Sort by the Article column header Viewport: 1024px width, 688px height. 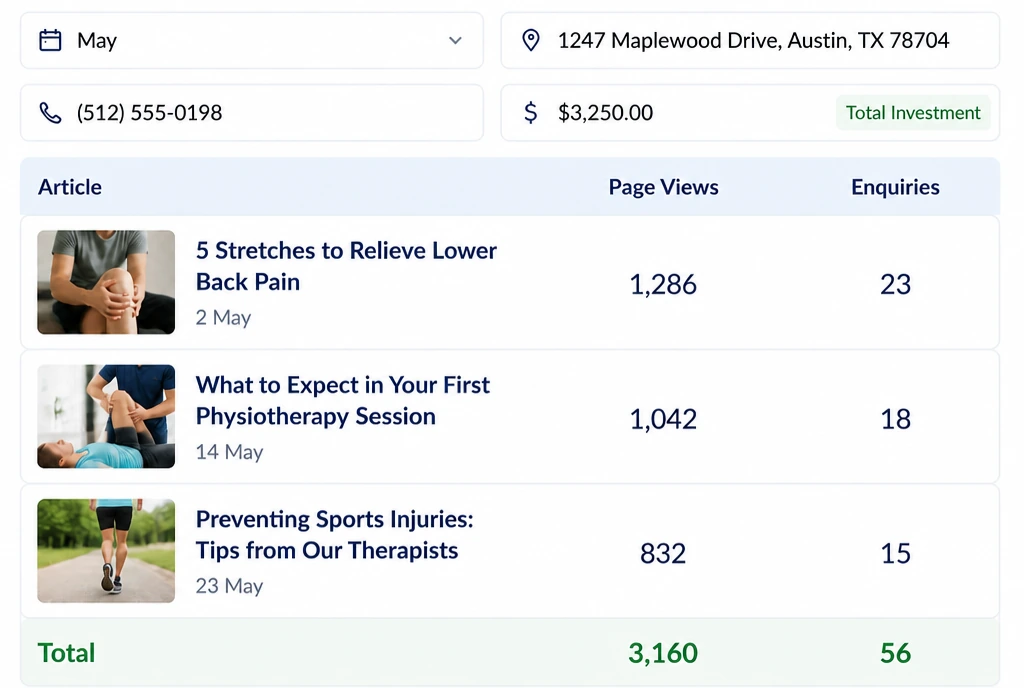(70, 187)
